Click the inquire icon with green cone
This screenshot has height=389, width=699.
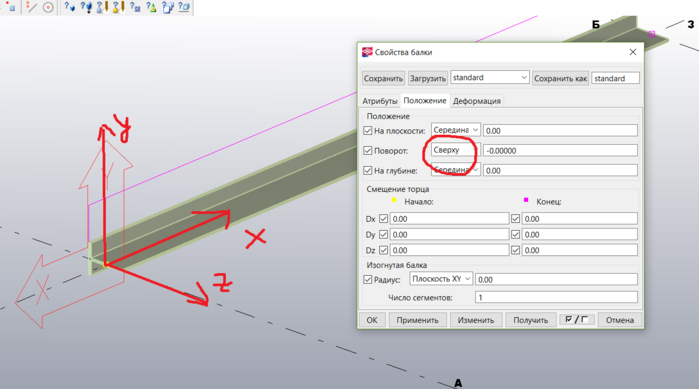[x=152, y=7]
